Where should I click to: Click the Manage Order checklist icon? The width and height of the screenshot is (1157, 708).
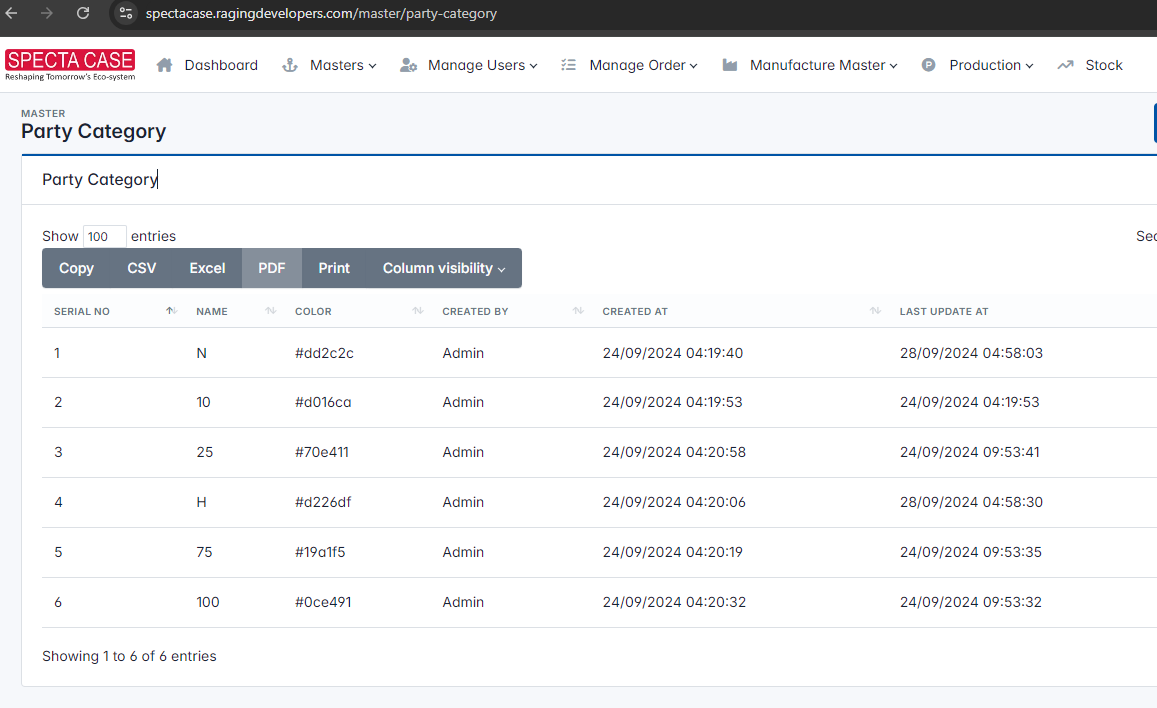click(569, 65)
